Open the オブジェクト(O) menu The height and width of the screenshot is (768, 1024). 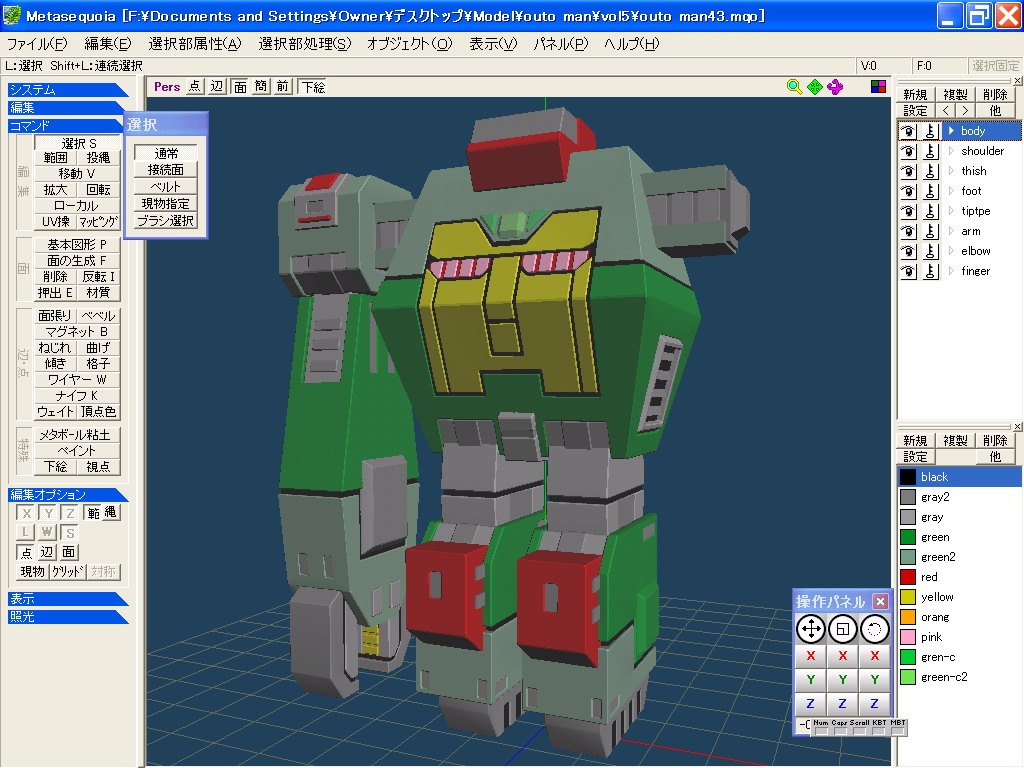409,44
